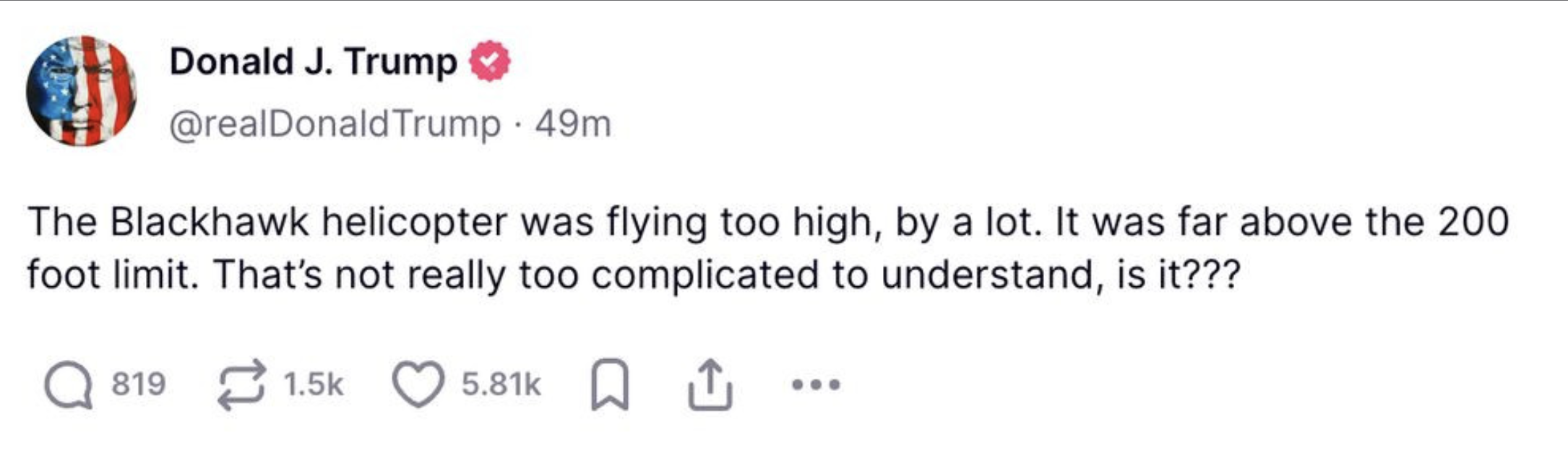Click the 819 replies count
This screenshot has height=461, width=1568.
tap(139, 384)
